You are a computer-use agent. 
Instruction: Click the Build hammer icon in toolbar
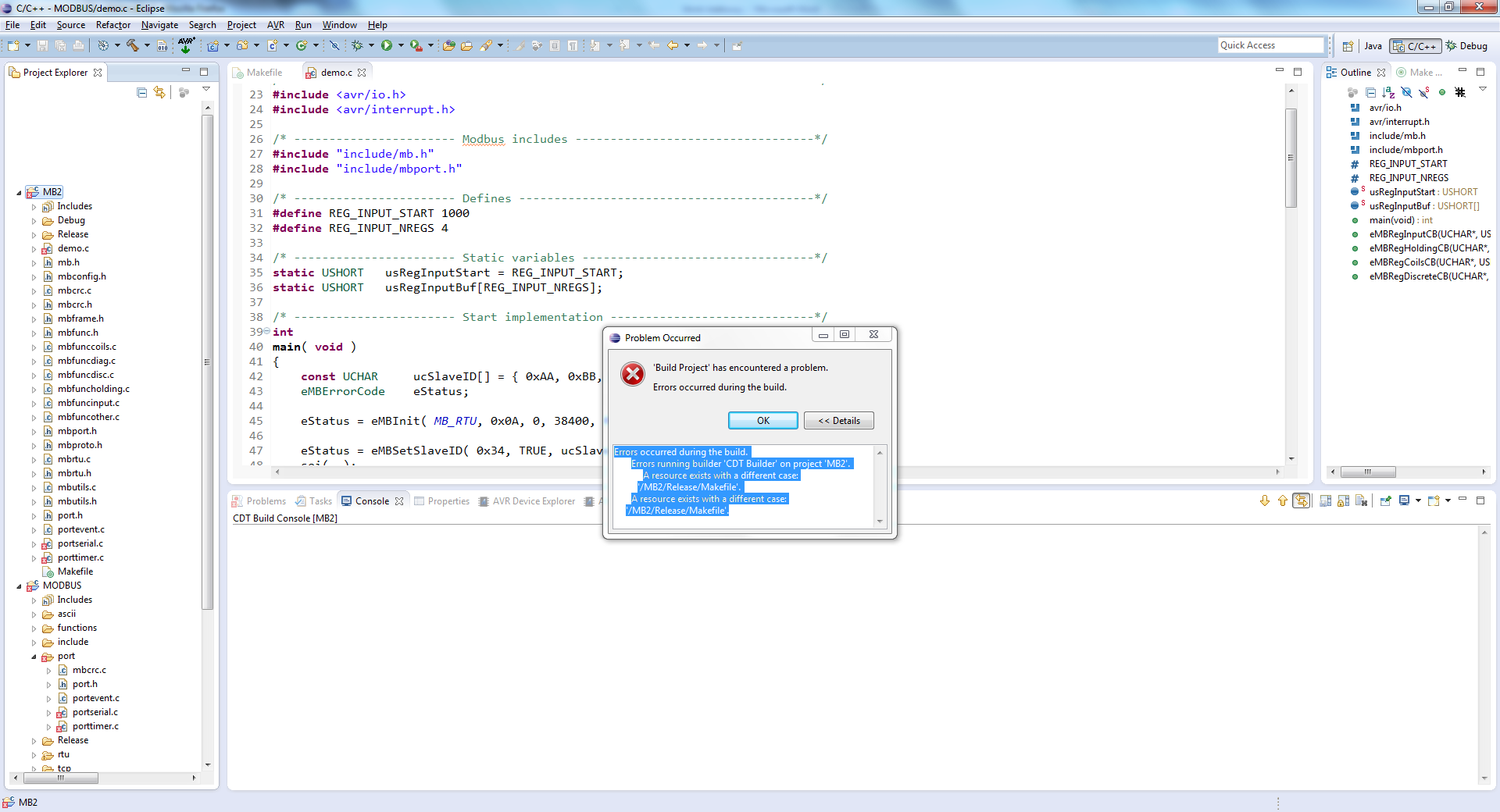[x=133, y=46]
